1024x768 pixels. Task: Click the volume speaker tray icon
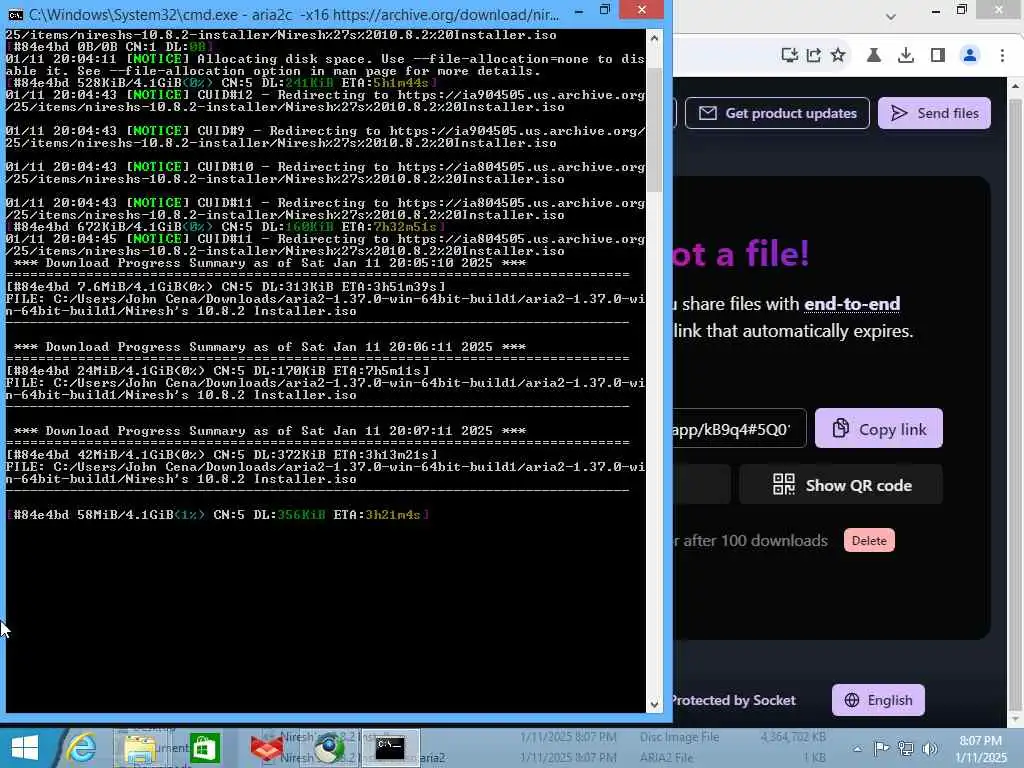tap(930, 748)
